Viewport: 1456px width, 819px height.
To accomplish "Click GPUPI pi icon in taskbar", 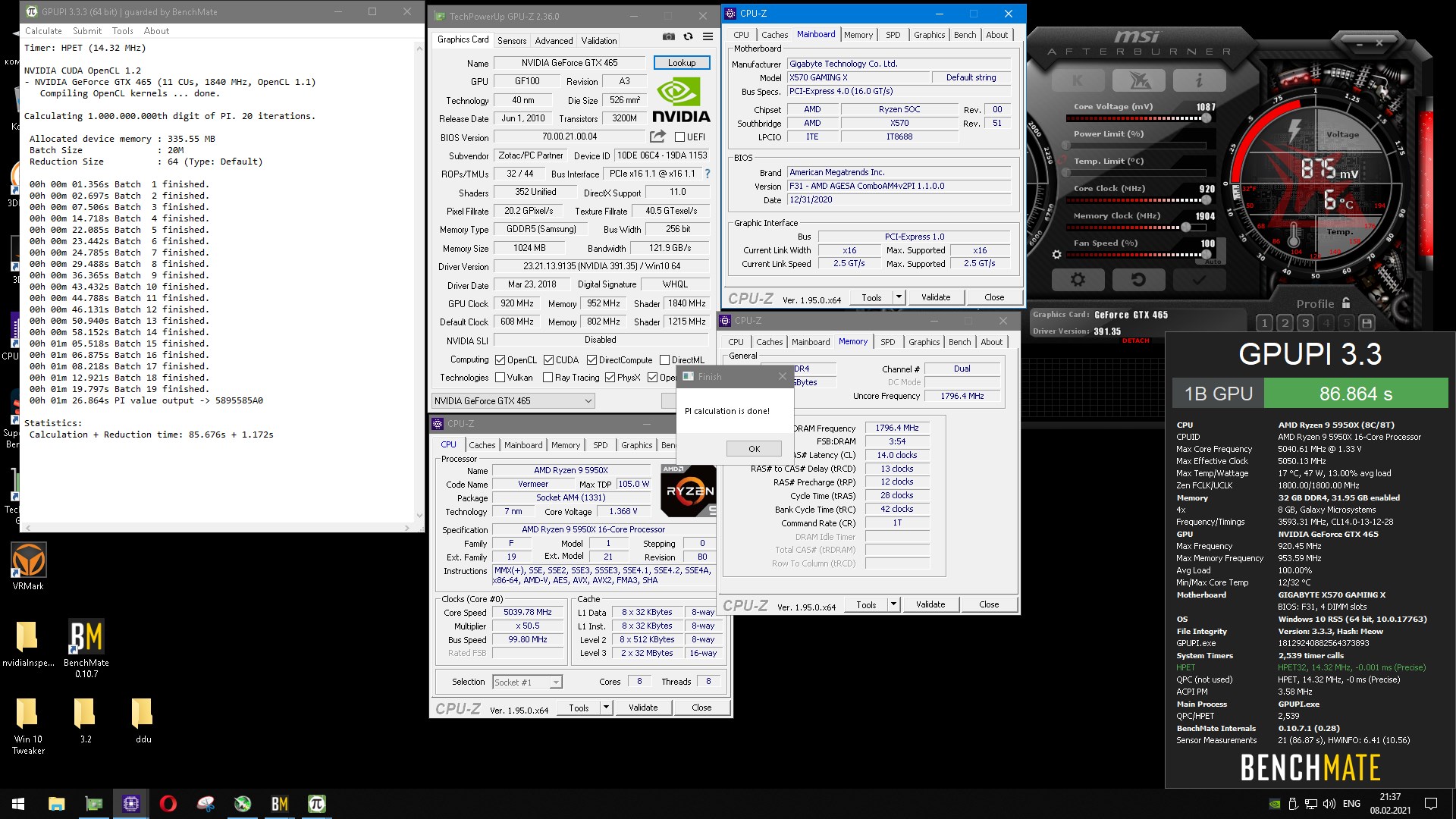I will coord(316,804).
